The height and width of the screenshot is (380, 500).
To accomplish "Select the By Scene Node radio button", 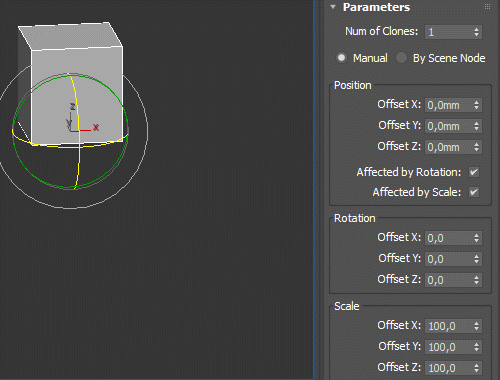I will point(401,58).
